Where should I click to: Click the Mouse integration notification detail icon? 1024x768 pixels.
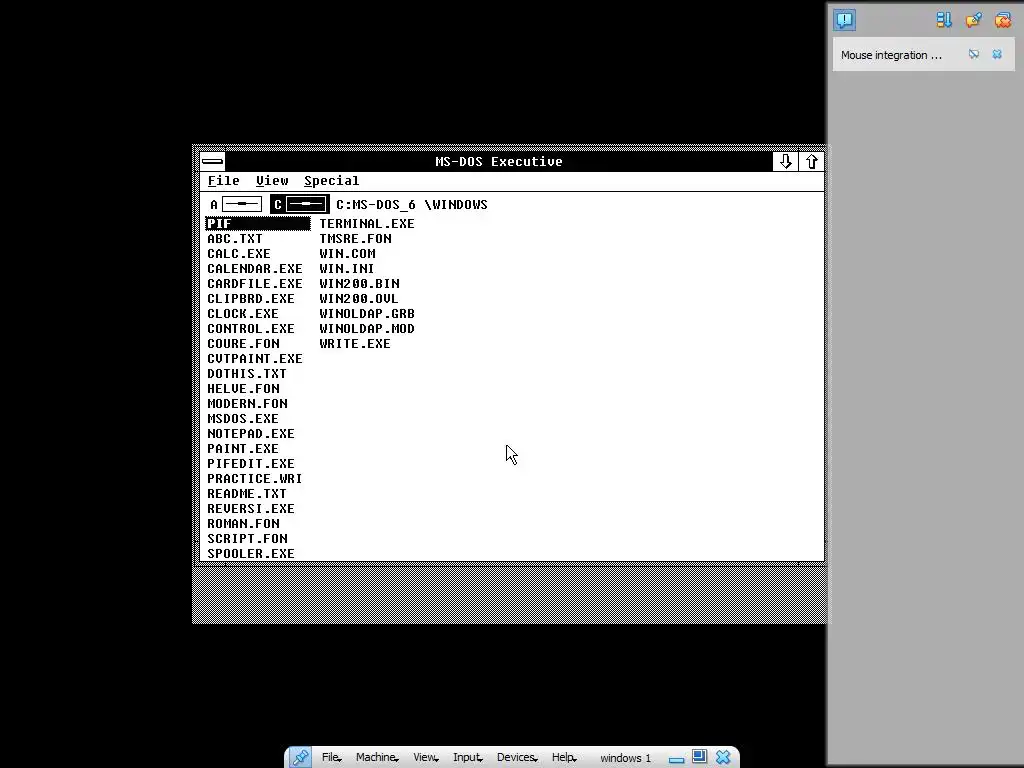click(974, 54)
